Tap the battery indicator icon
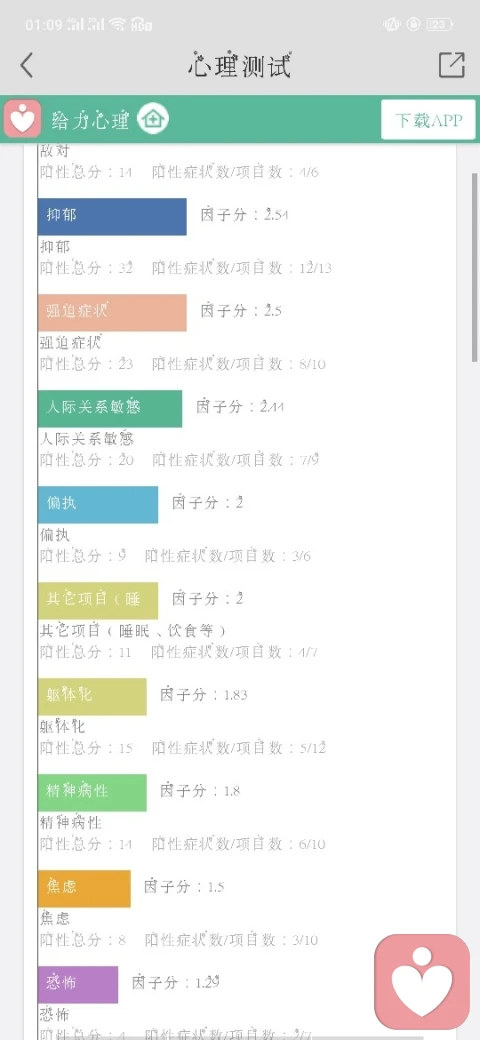 439,25
